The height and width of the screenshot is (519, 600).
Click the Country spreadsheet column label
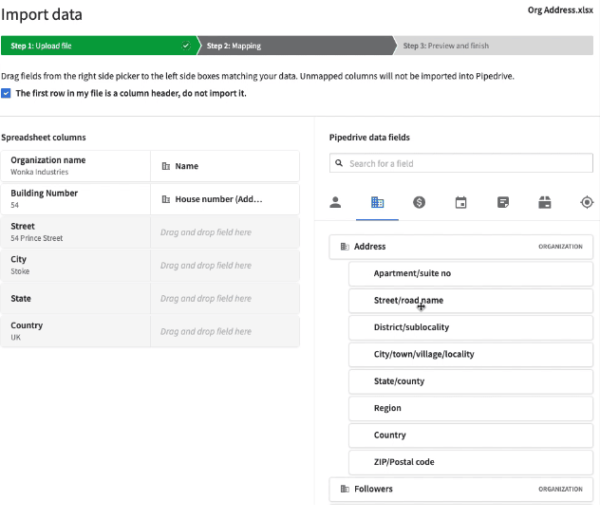[x=27, y=325]
